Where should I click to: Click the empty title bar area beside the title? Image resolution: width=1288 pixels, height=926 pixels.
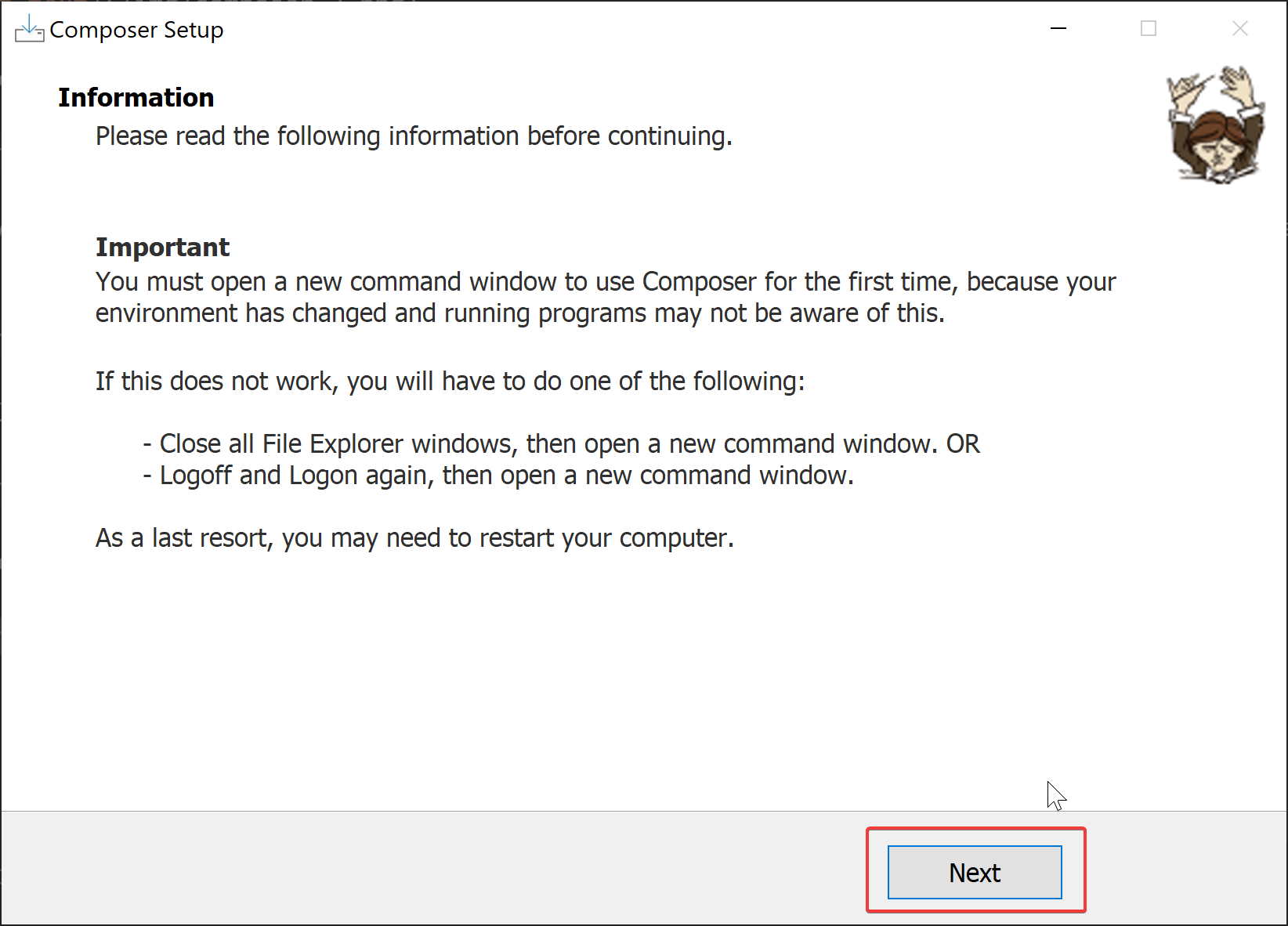coord(627,30)
